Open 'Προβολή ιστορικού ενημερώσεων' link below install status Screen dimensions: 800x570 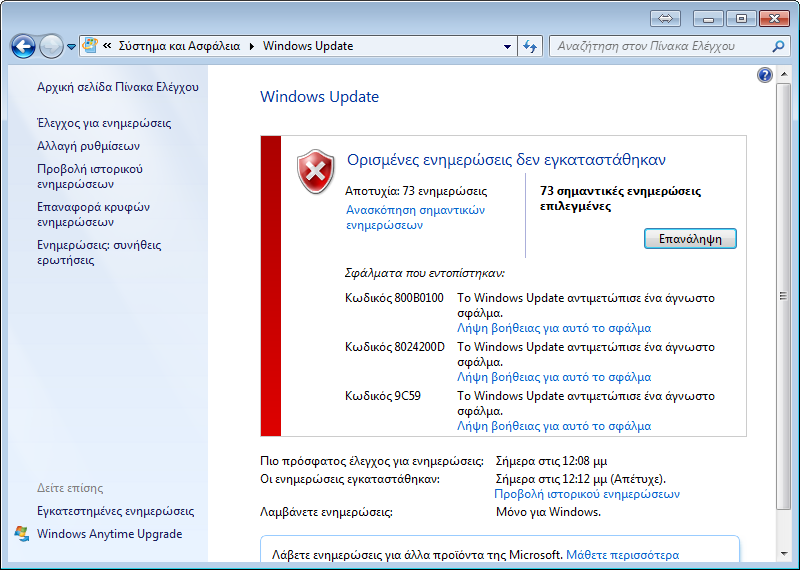587,494
